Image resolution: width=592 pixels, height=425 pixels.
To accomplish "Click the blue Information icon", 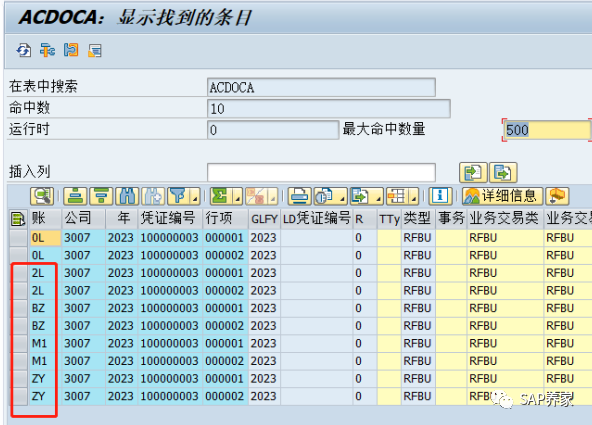I will 440,196.
